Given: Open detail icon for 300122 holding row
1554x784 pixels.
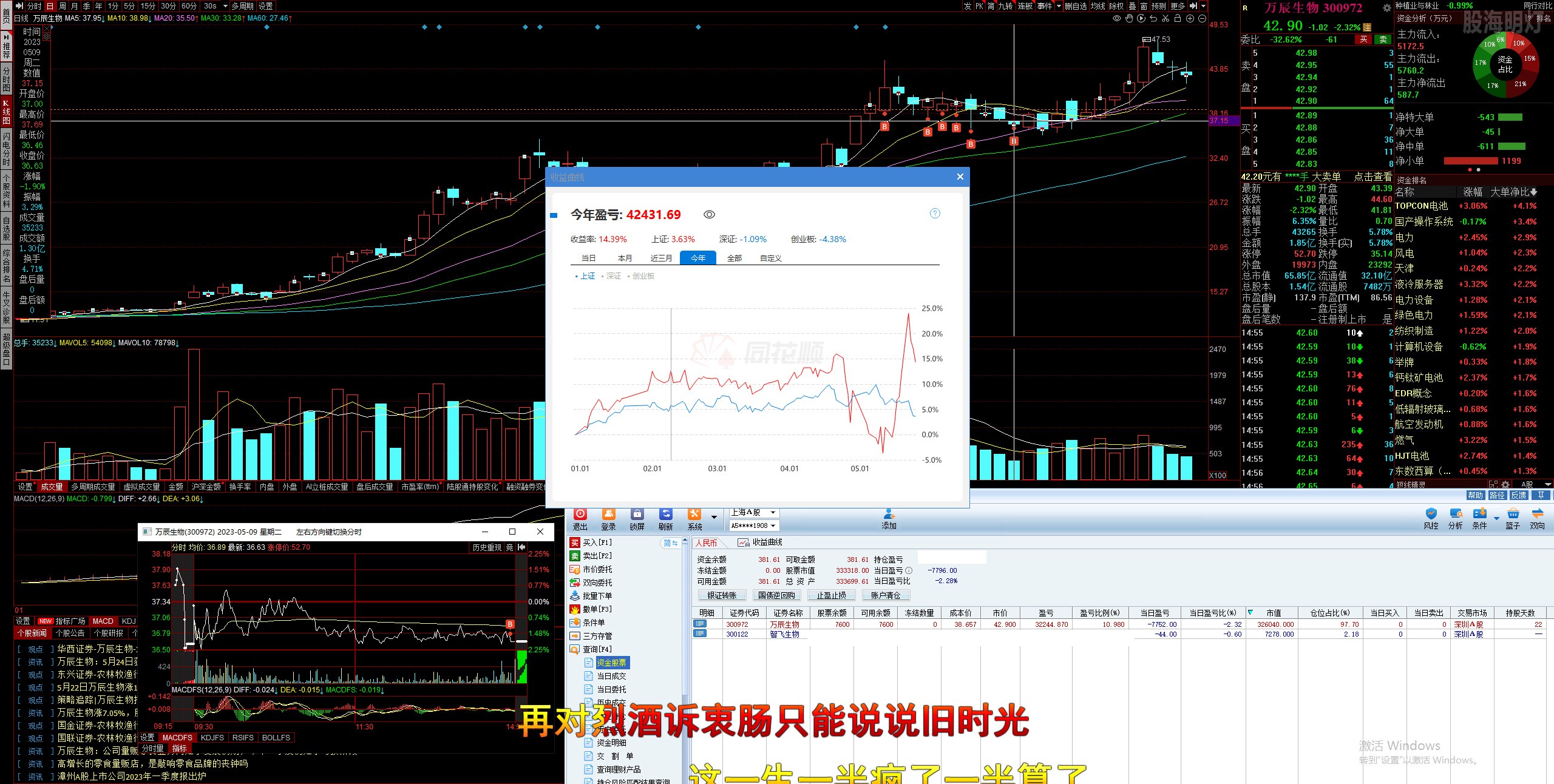Looking at the screenshot, I should 700,634.
